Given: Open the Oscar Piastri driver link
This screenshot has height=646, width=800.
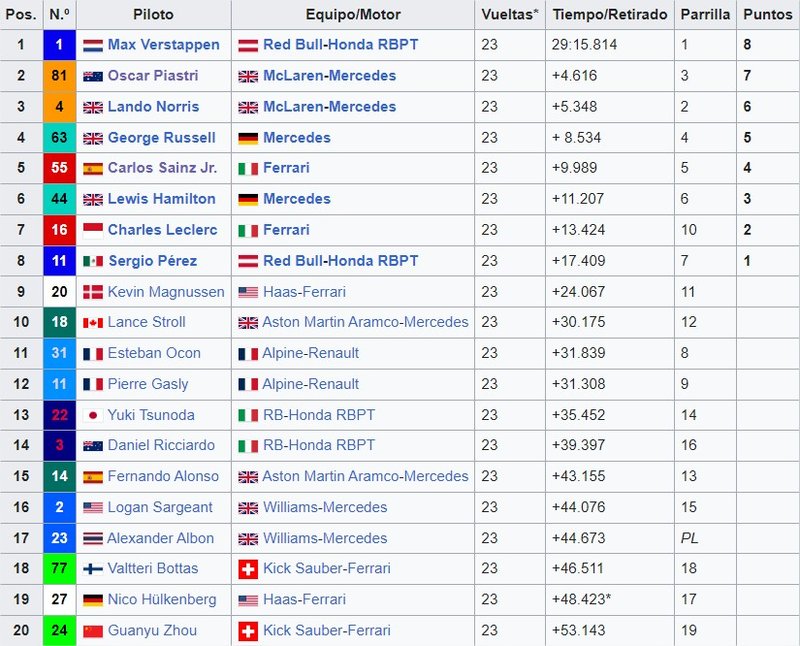Looking at the screenshot, I should click(153, 76).
